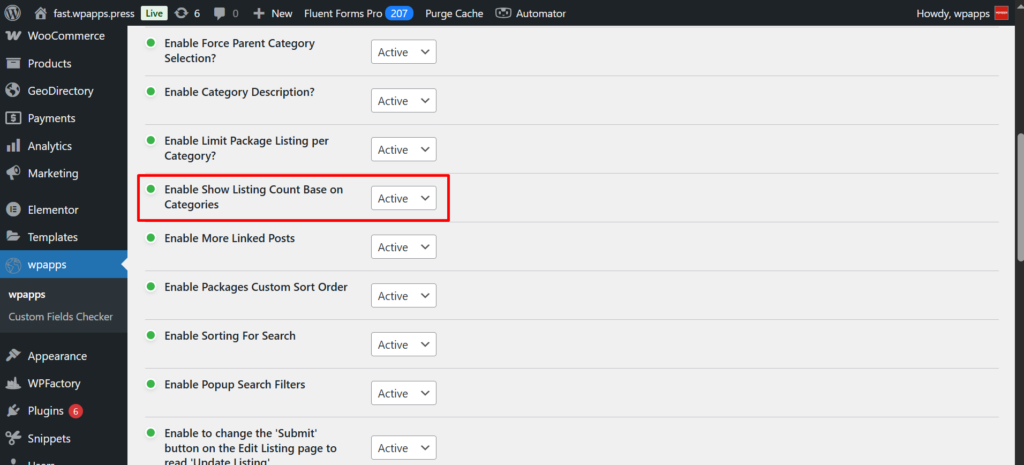Open the WooCommerce menu

[66, 36]
